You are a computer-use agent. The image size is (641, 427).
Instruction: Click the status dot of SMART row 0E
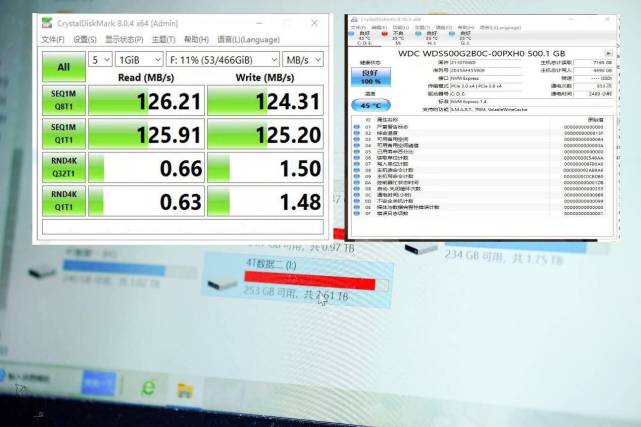point(357,207)
